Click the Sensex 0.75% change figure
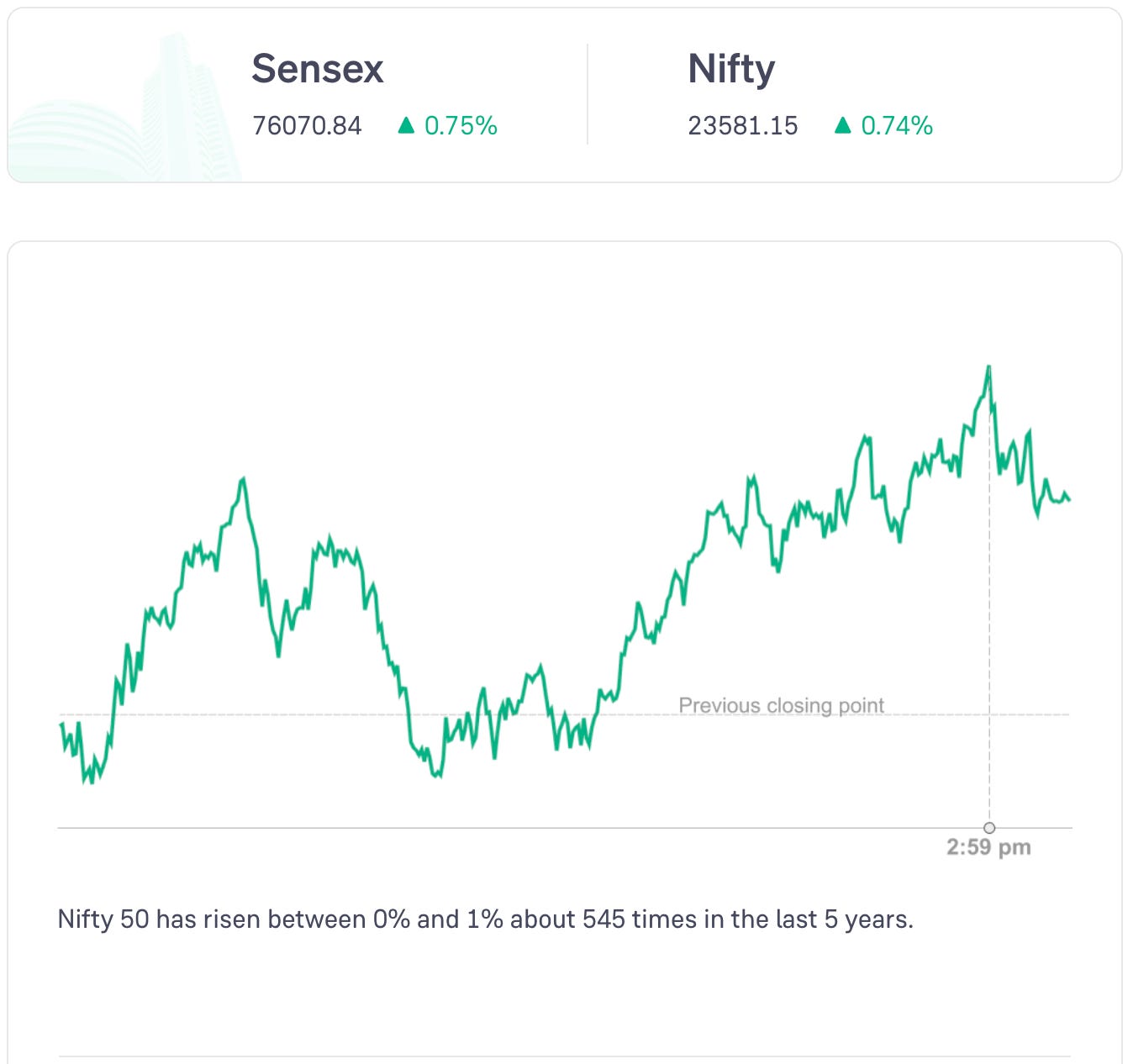This screenshot has width=1128, height=1064. coord(461,126)
